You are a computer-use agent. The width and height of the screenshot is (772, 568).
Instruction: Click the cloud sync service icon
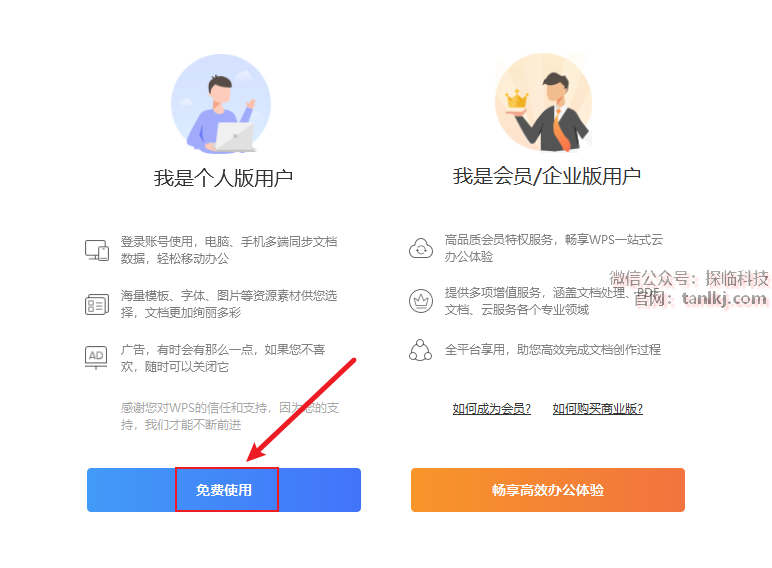pos(421,248)
